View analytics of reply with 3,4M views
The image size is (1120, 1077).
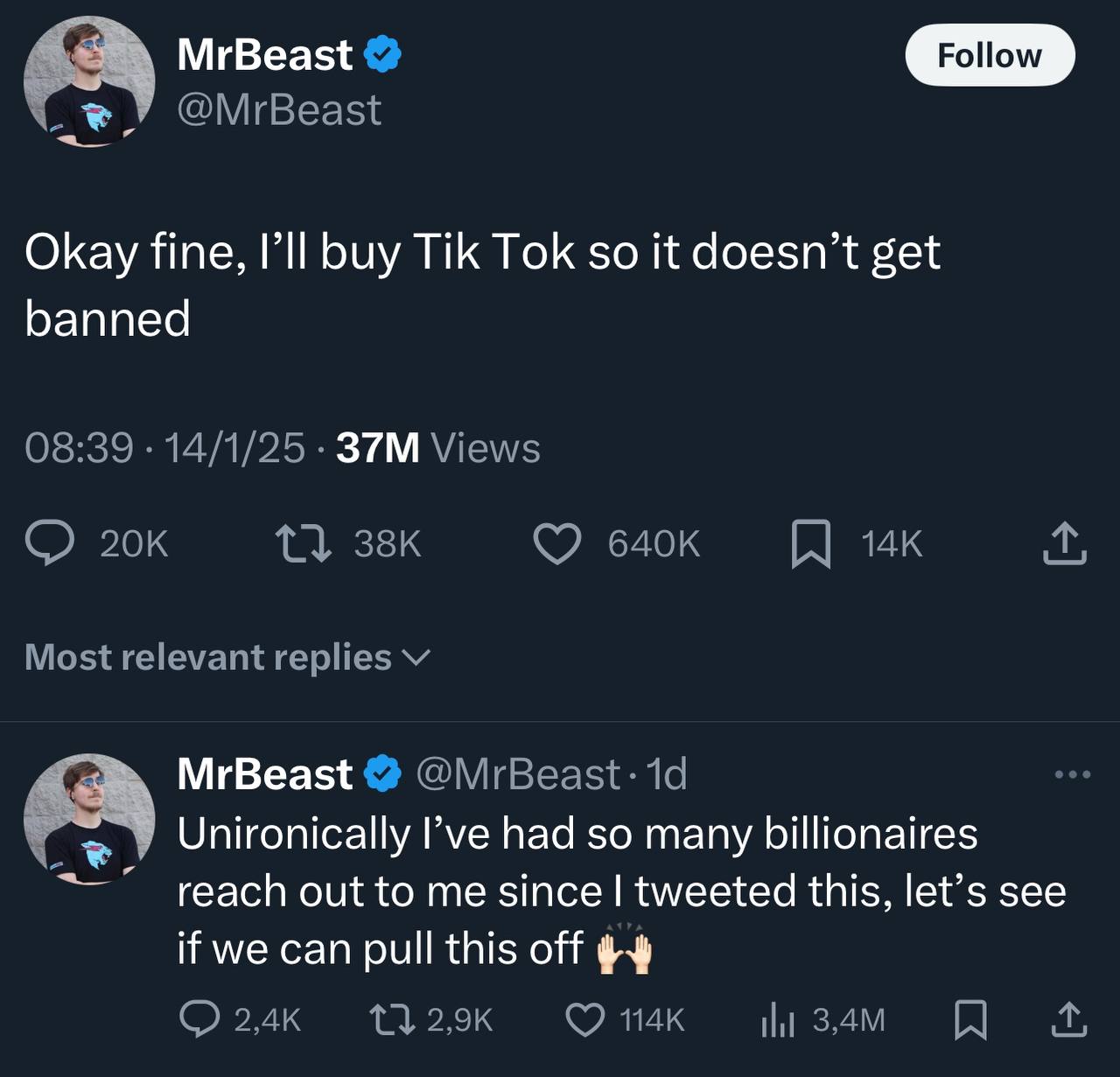click(777, 1019)
